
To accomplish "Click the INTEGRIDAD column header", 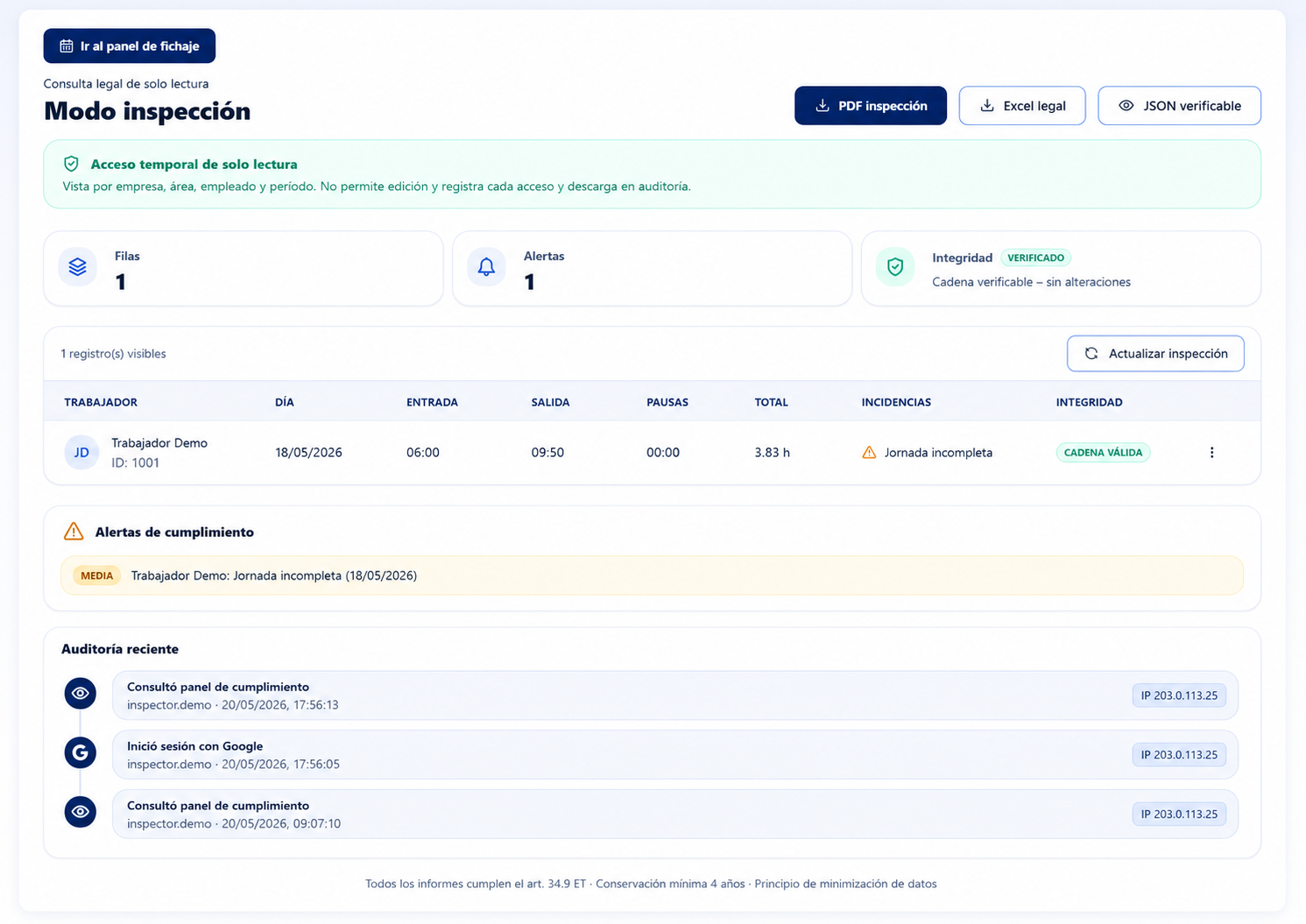I will [x=1089, y=403].
